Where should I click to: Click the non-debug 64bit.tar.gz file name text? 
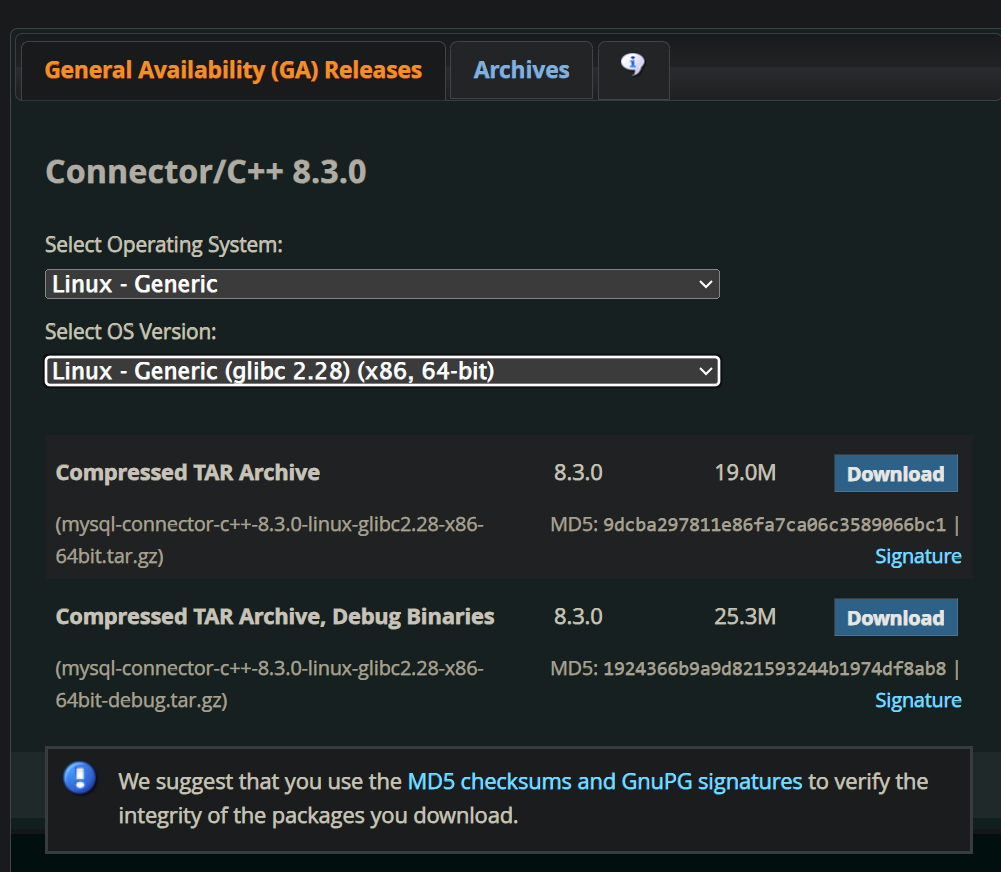coord(110,556)
